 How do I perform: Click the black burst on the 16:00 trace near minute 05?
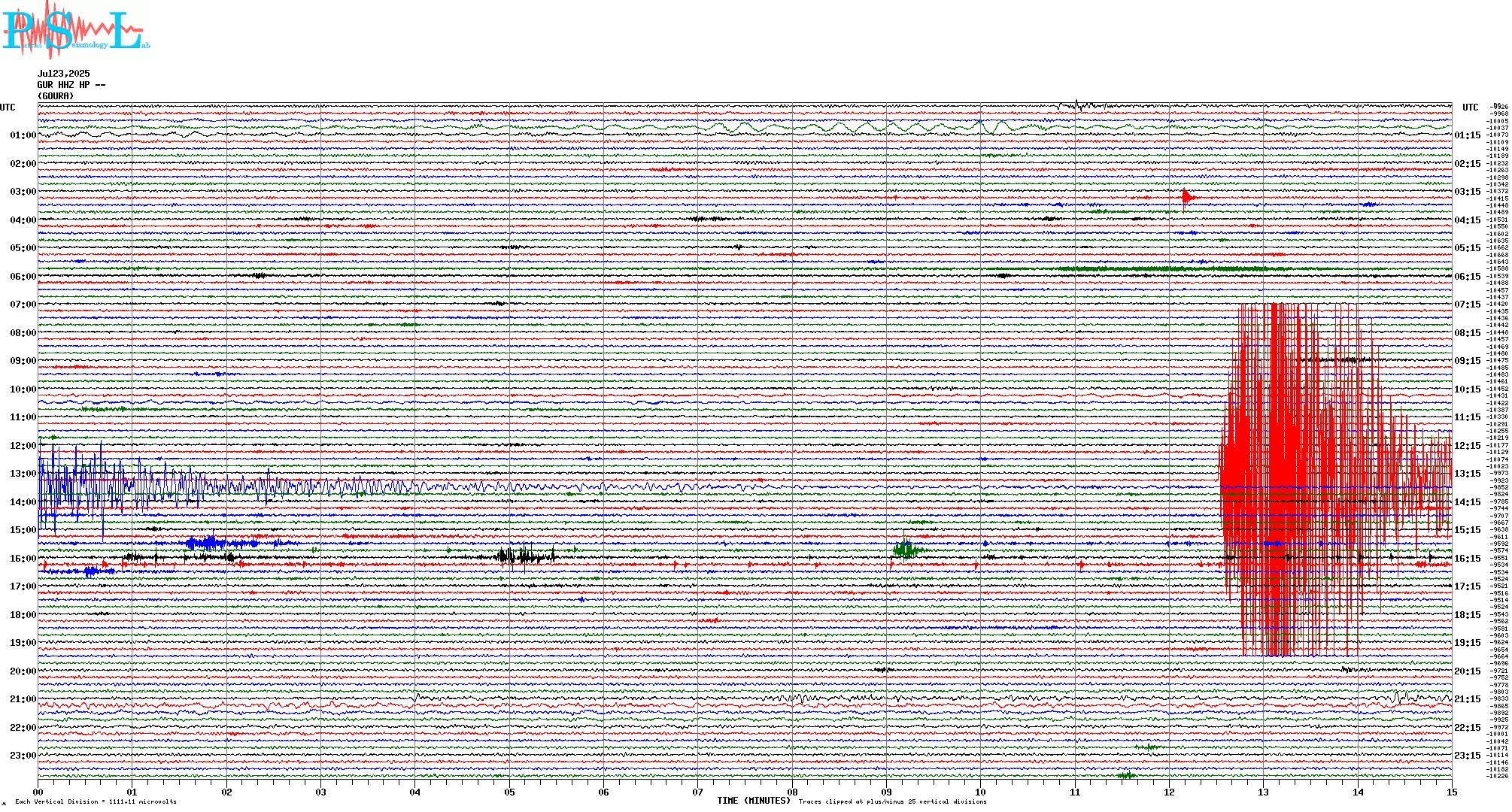tap(527, 556)
